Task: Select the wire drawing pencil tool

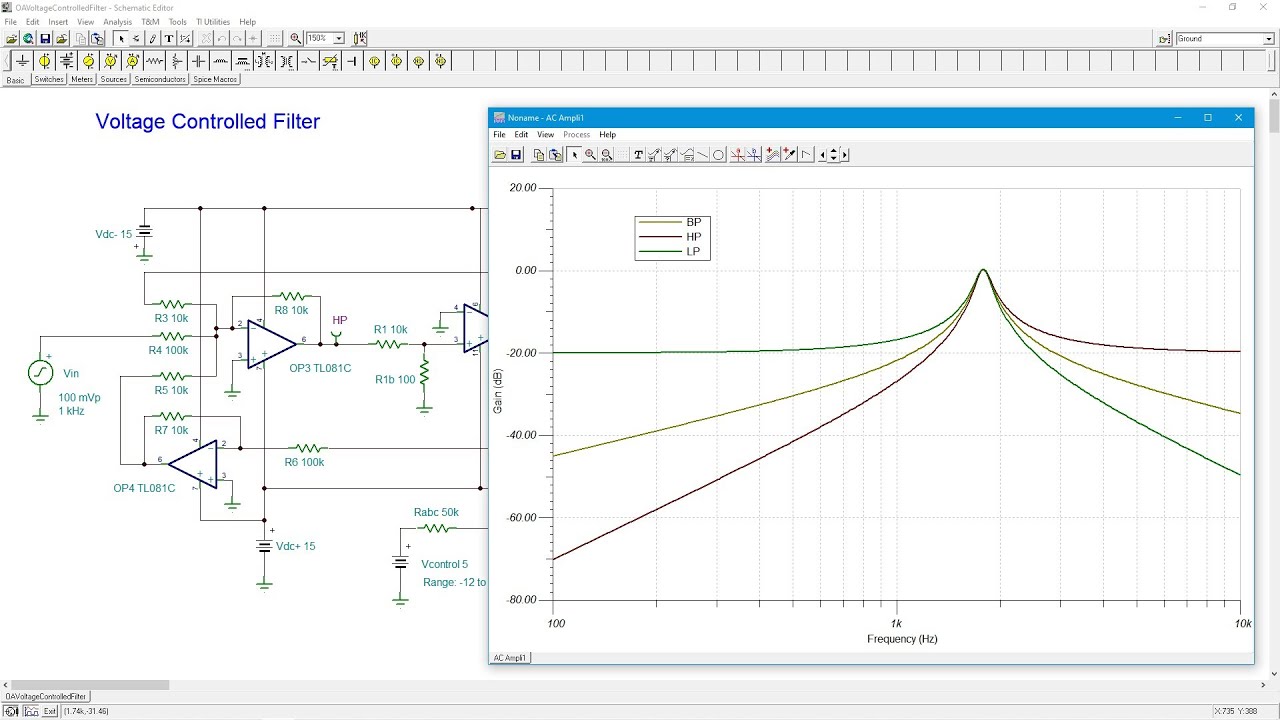Action: click(153, 38)
